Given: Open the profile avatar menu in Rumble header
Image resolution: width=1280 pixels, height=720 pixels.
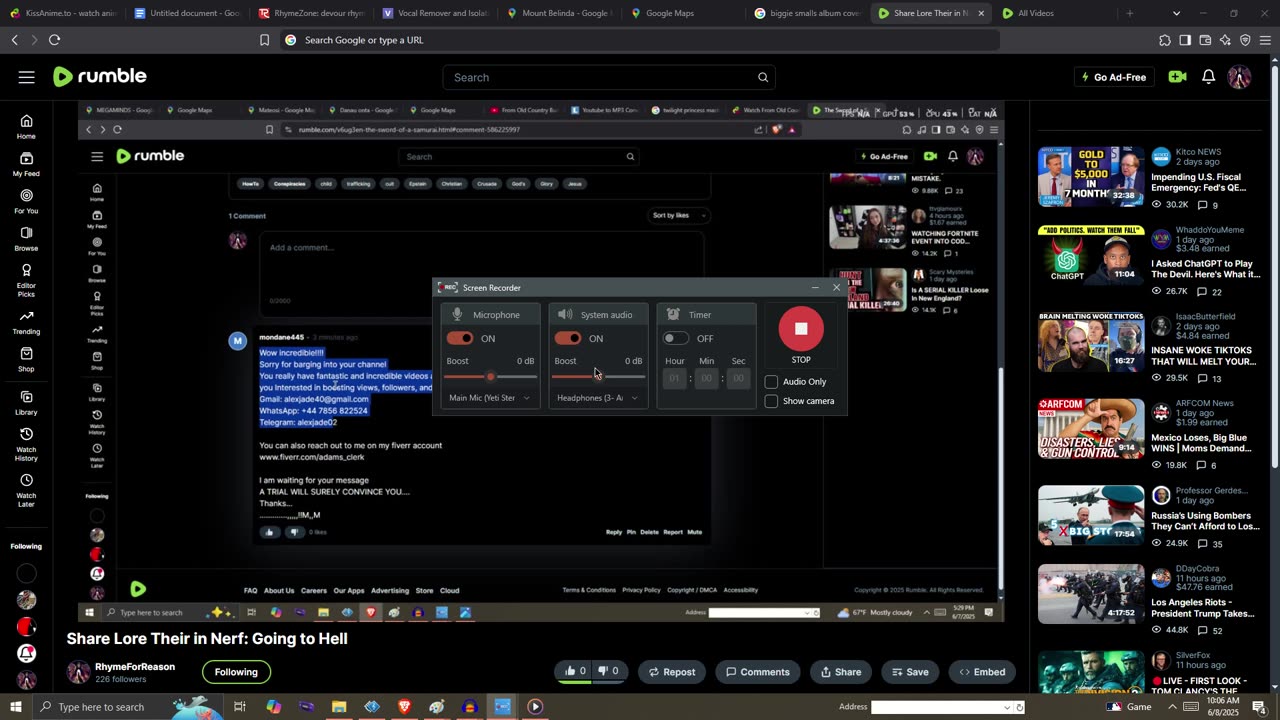Looking at the screenshot, I should [1239, 77].
